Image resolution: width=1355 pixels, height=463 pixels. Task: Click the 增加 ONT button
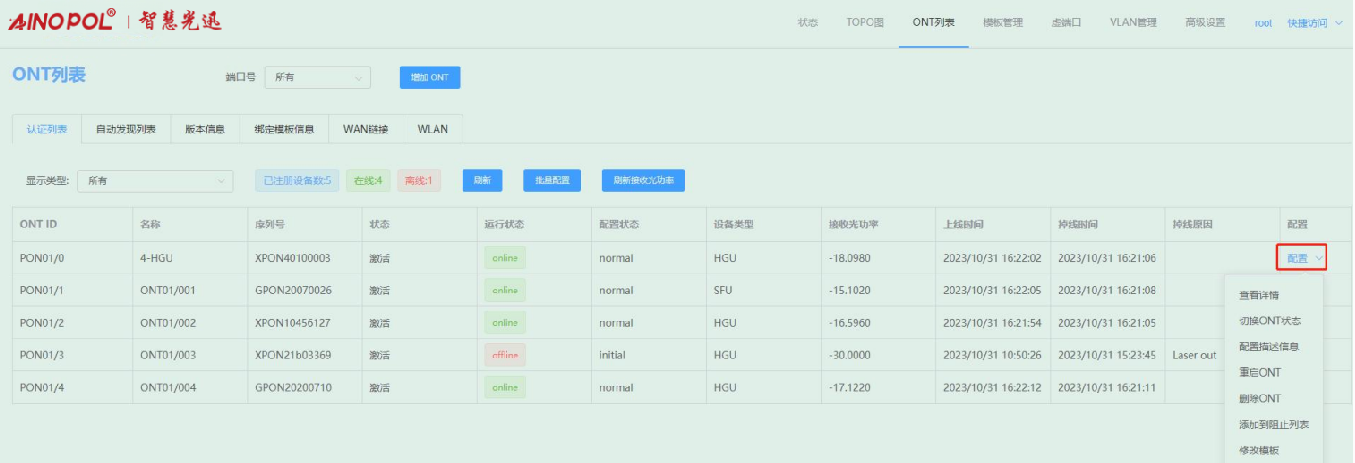[x=430, y=77]
